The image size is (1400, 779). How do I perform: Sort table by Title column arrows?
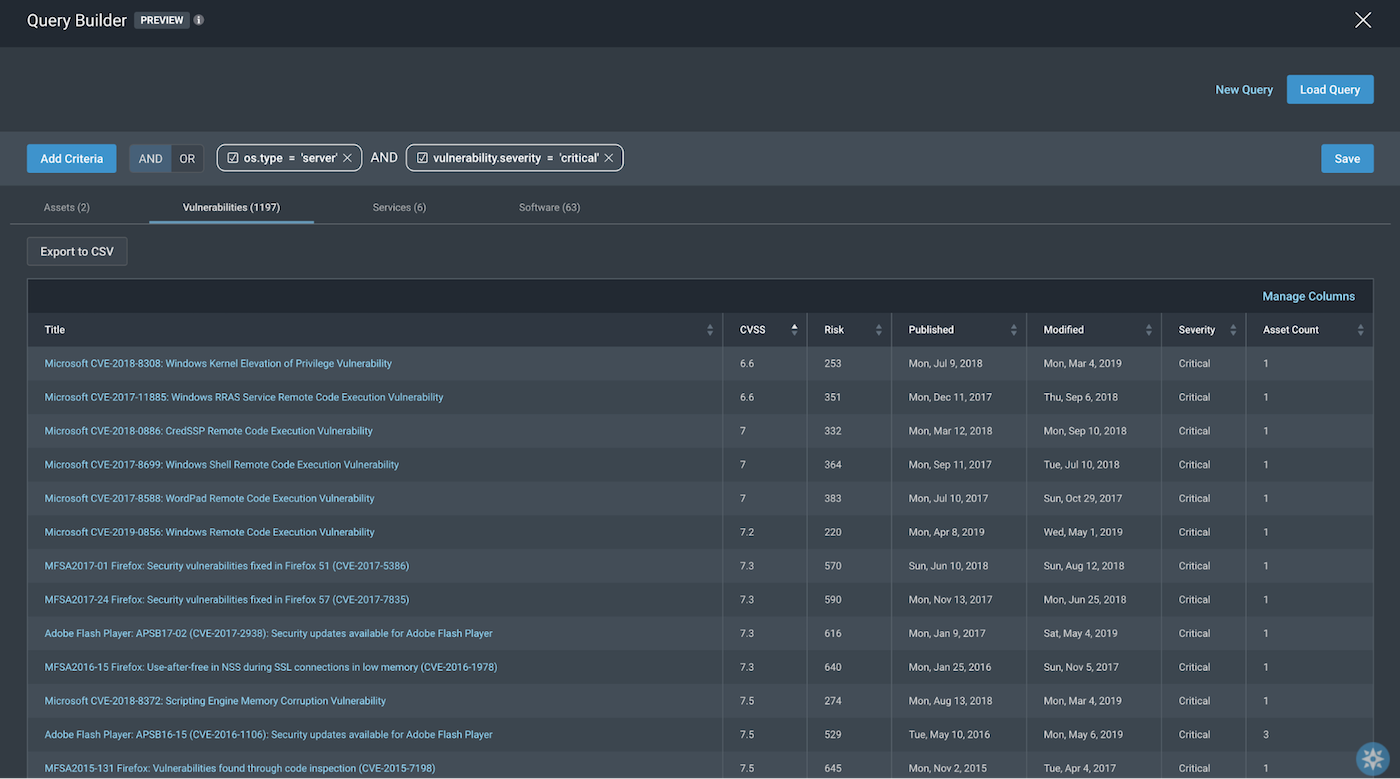point(710,330)
